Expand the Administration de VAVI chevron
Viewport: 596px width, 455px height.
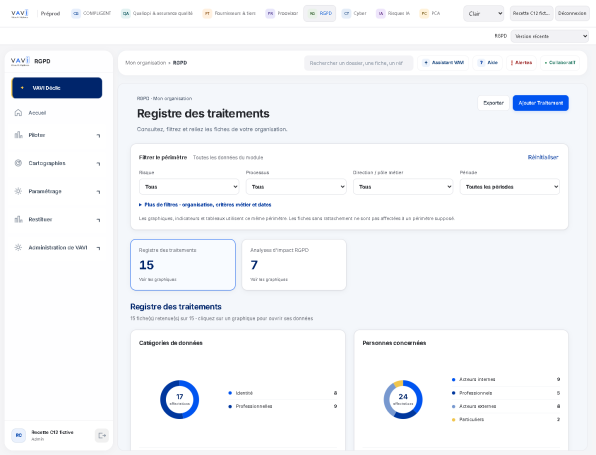[x=98, y=248]
